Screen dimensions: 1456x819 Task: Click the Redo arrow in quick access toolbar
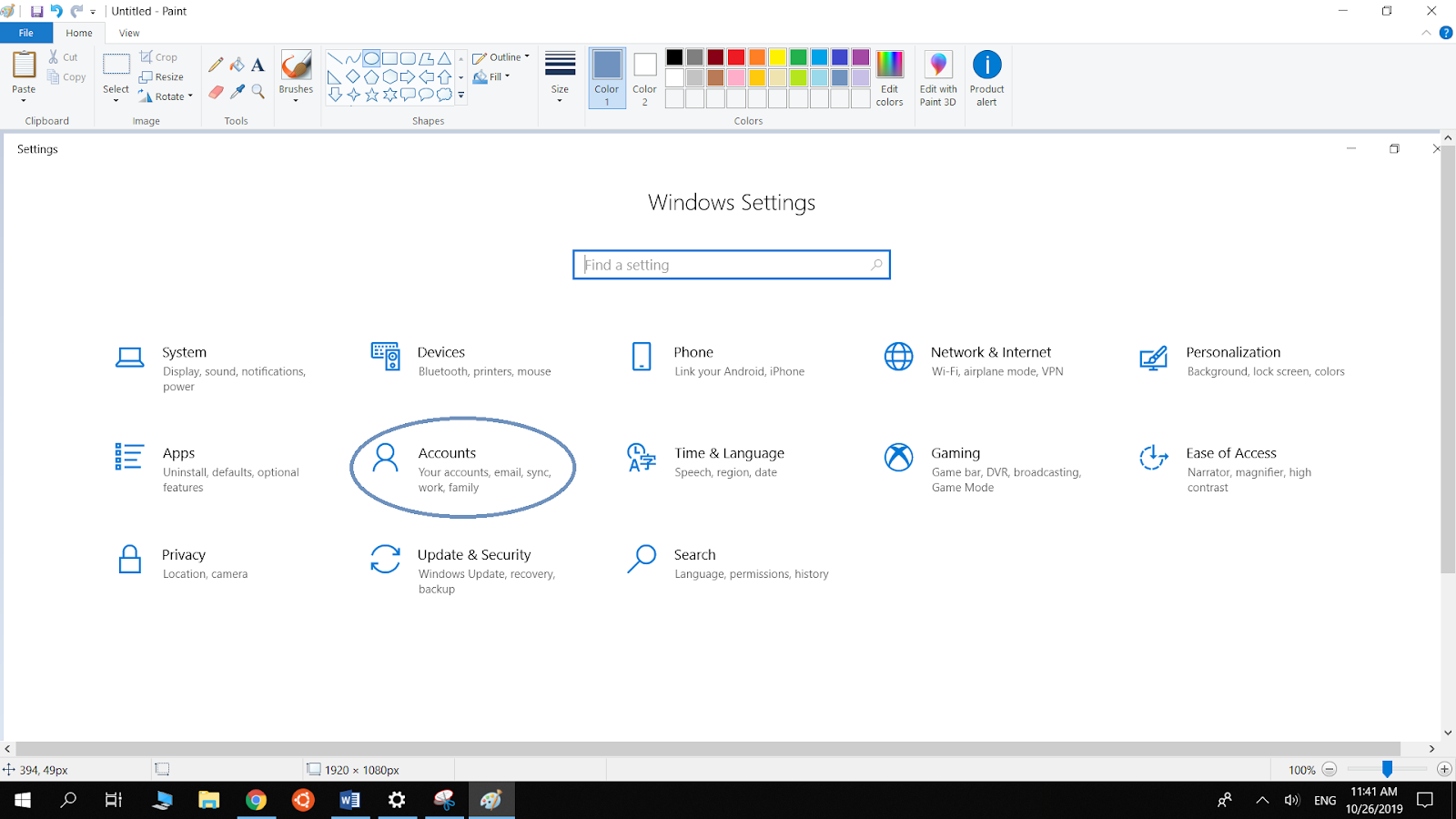click(76, 12)
